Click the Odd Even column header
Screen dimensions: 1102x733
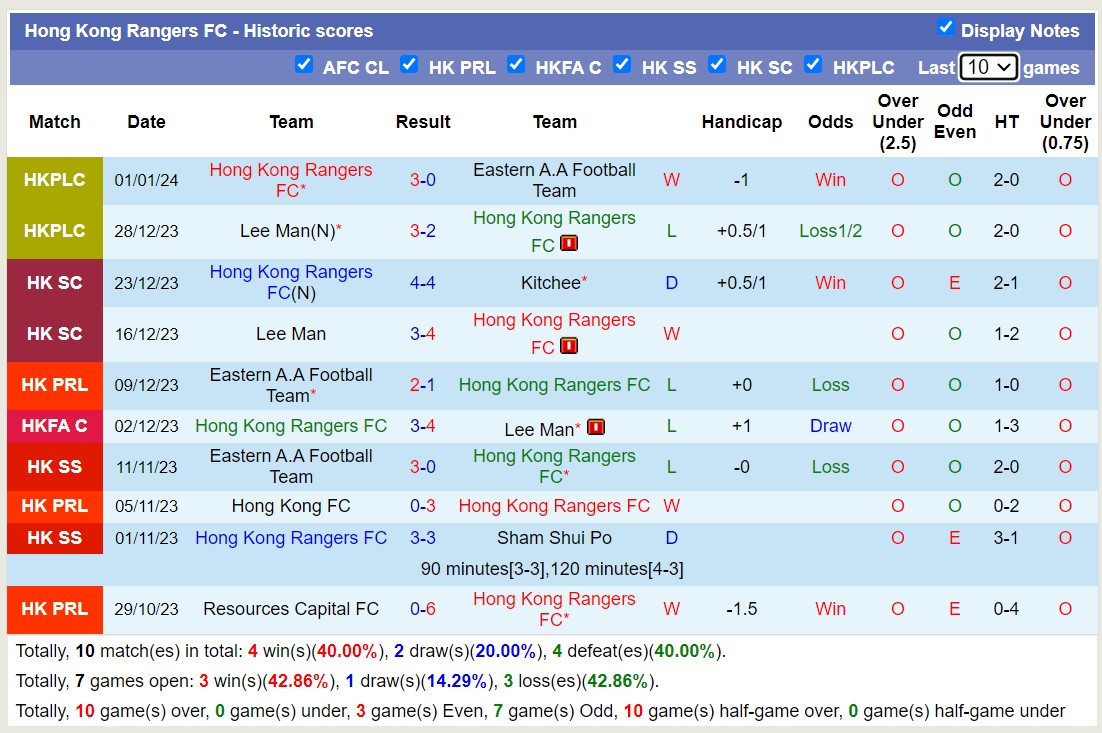pyautogui.click(x=954, y=122)
